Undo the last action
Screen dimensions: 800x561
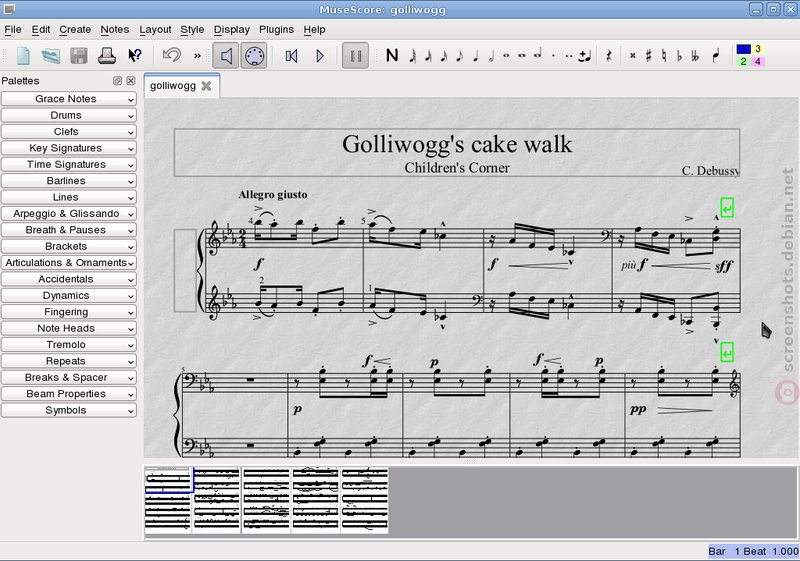click(172, 55)
